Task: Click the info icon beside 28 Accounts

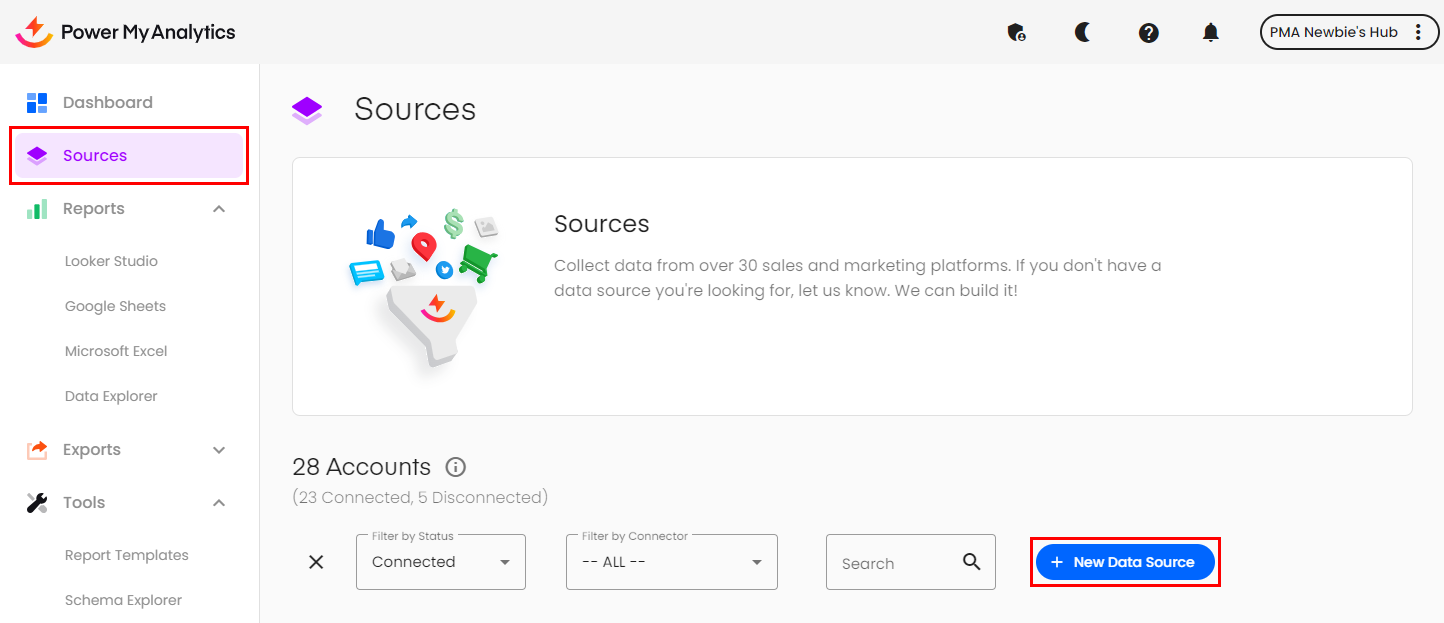Action: coord(455,467)
